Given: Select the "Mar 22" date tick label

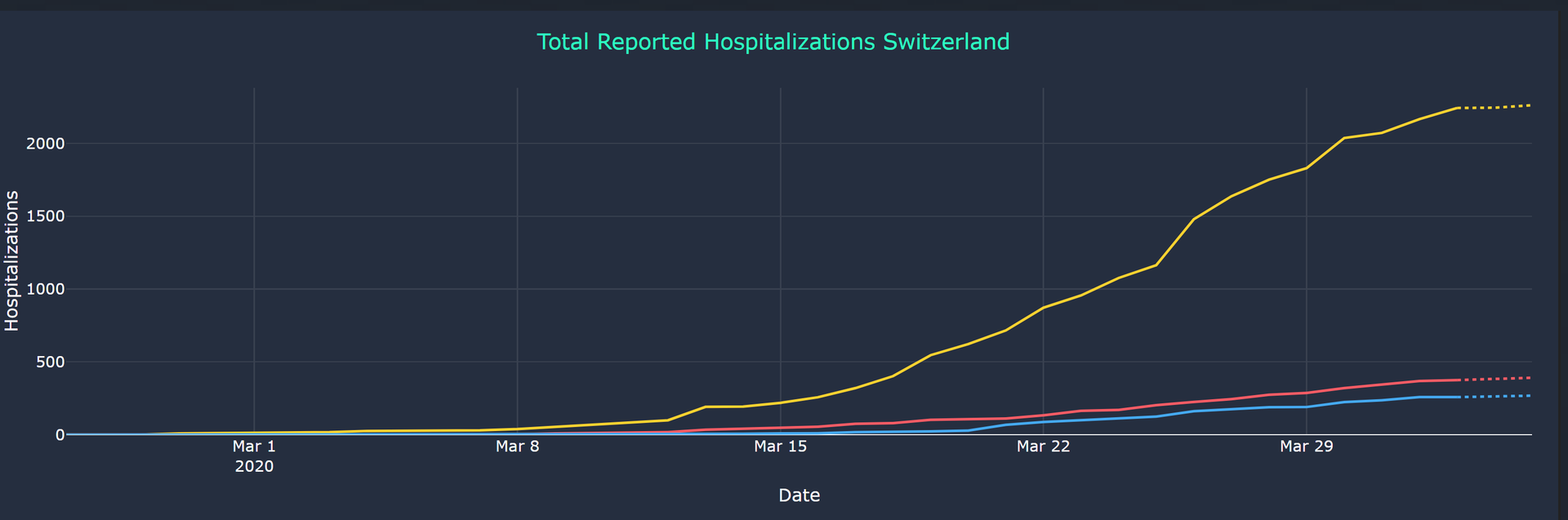Looking at the screenshot, I should tap(1043, 446).
